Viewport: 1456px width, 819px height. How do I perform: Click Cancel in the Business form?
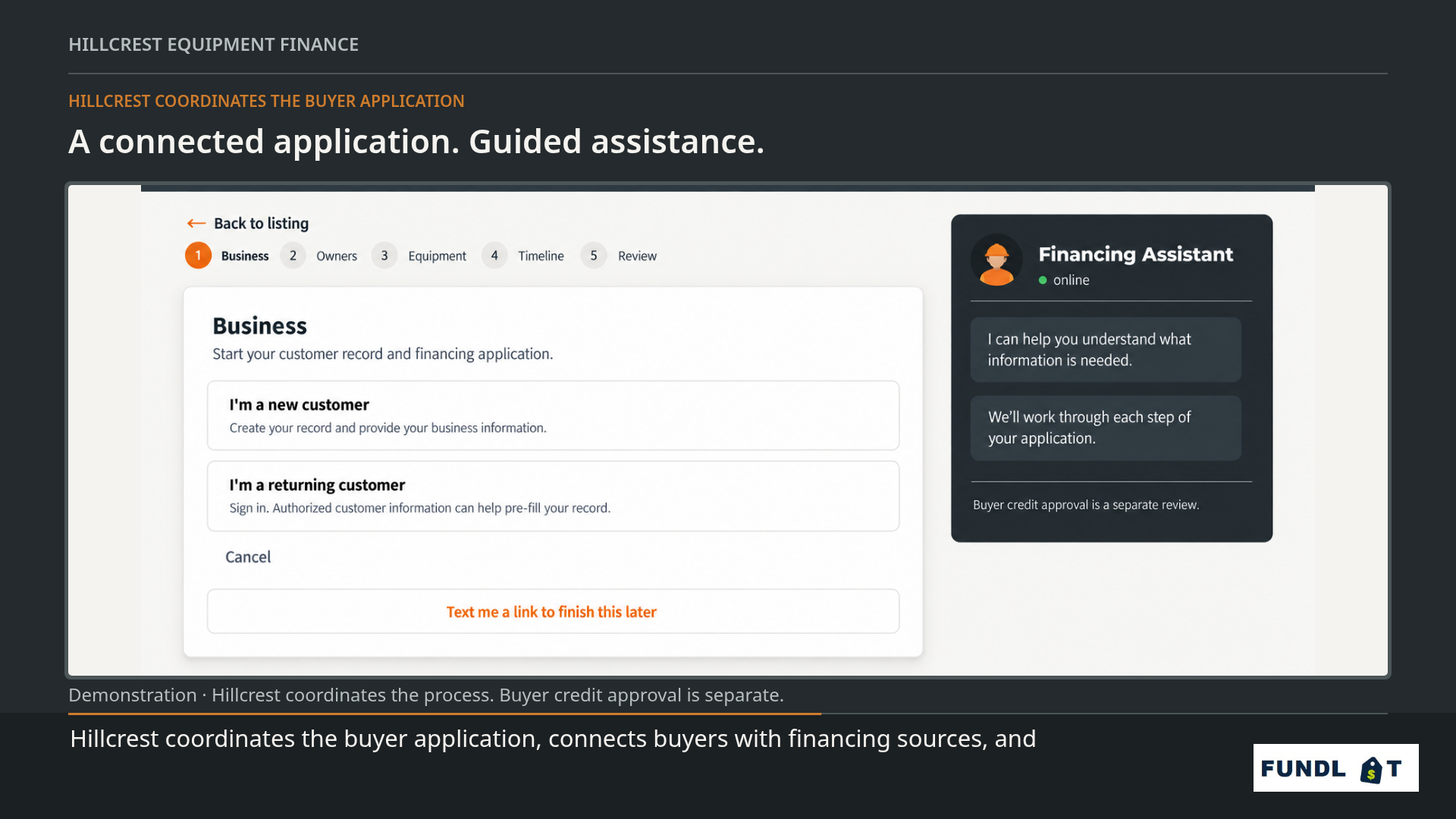[x=248, y=557]
